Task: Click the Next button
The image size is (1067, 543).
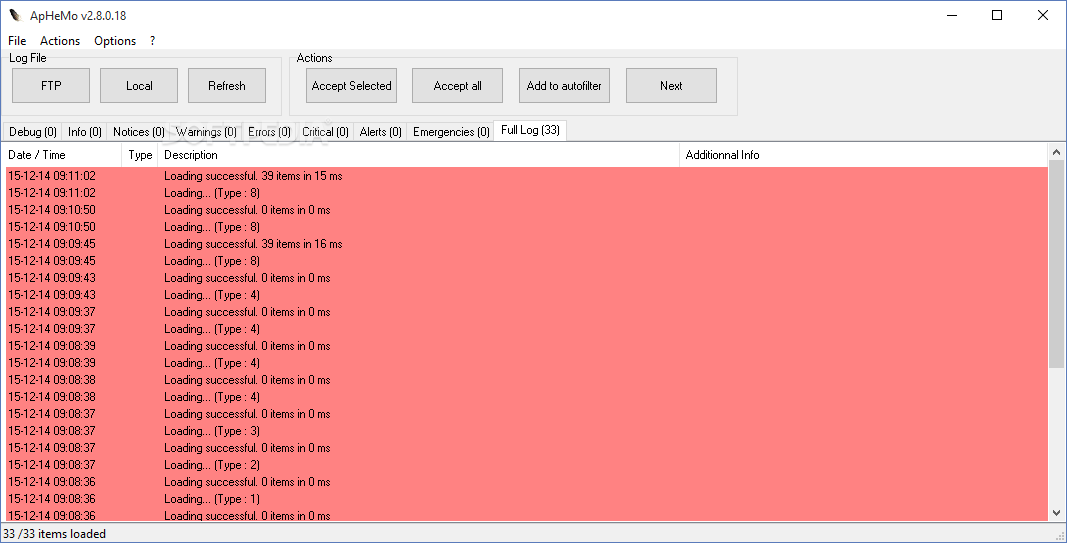Action: [x=671, y=86]
